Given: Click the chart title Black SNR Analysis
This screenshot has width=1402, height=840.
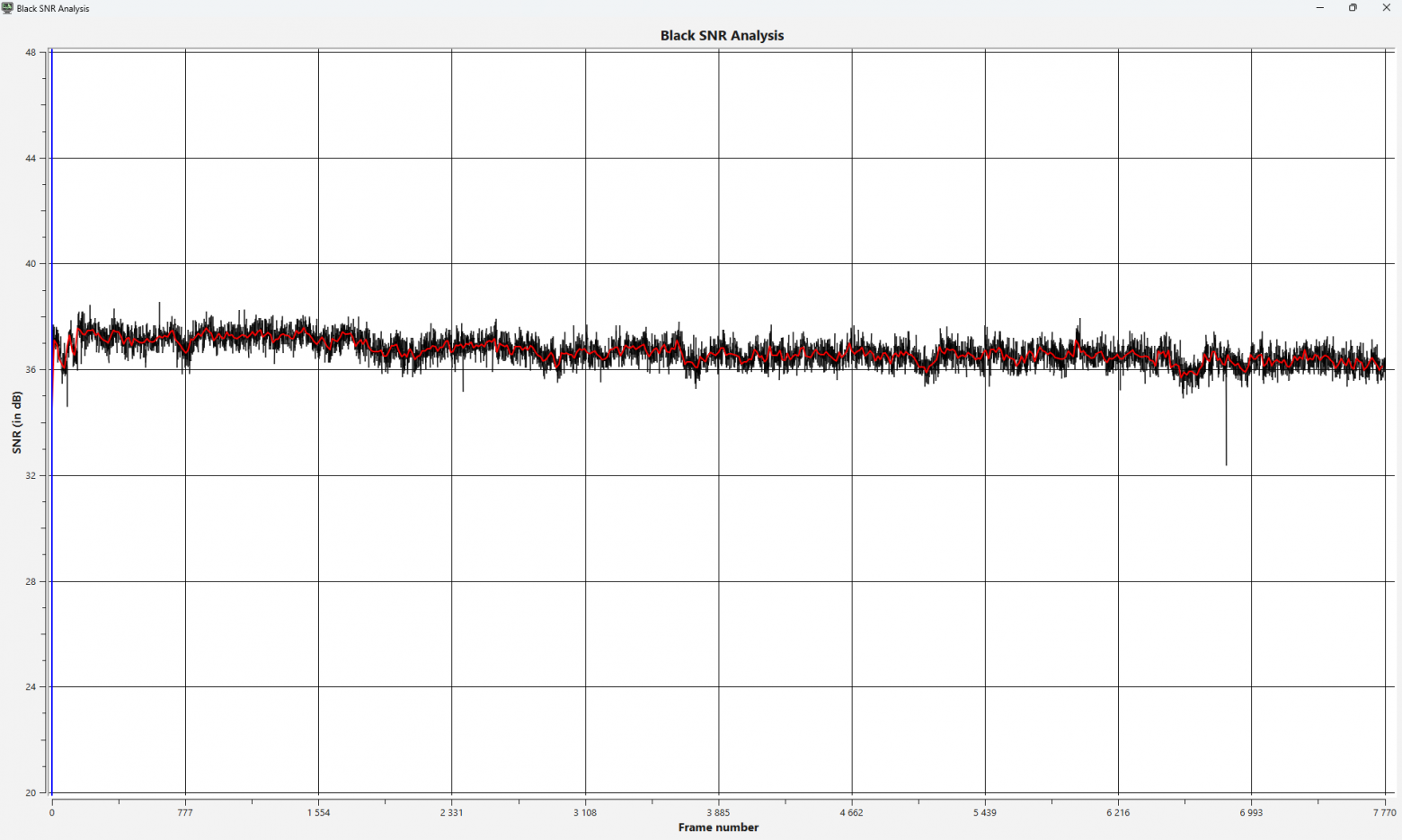Looking at the screenshot, I should 722,36.
